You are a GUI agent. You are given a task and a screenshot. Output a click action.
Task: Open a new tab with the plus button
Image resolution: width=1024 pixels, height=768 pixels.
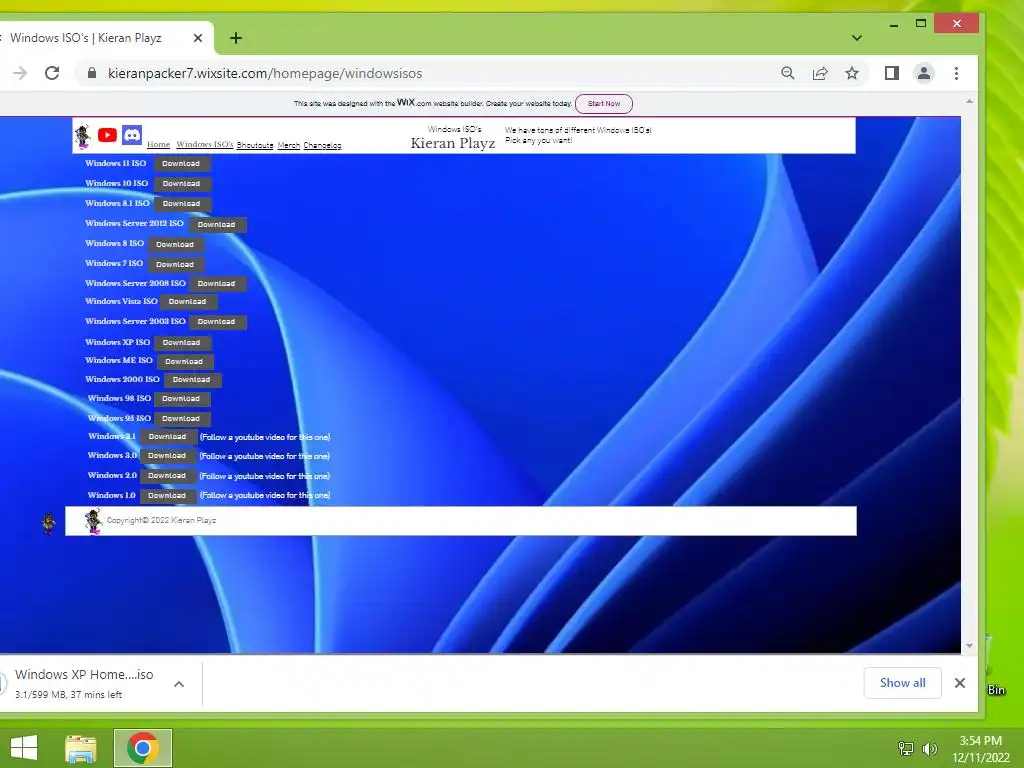click(236, 38)
